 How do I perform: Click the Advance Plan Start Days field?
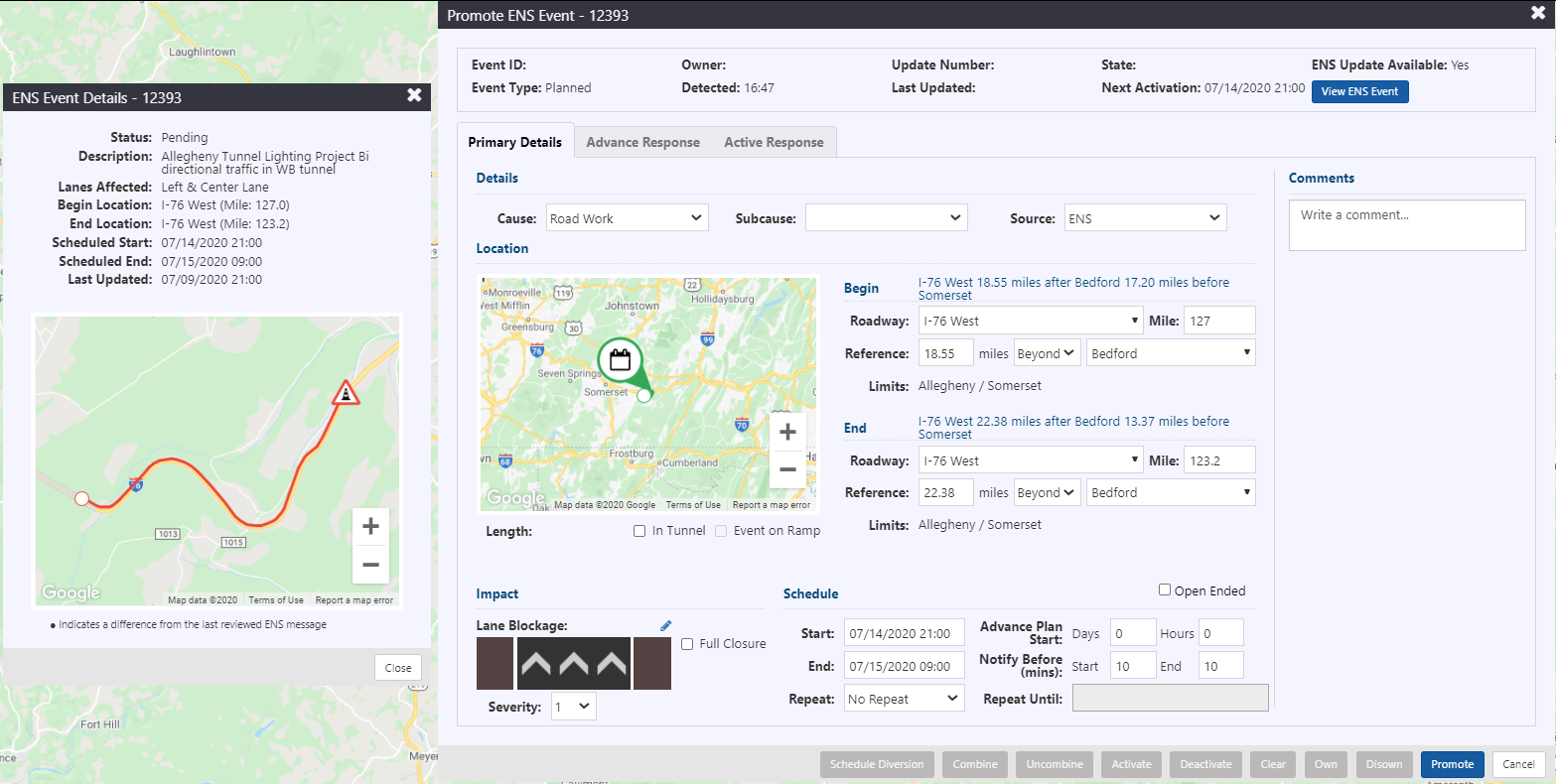[1133, 633]
